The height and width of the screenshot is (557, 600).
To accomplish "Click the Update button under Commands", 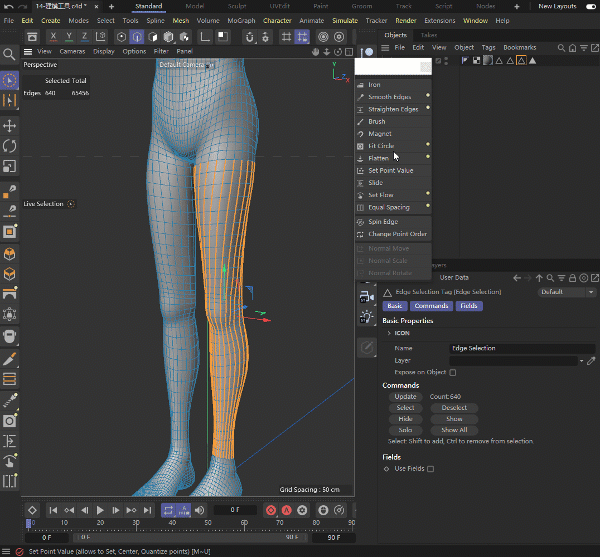I will click(405, 397).
